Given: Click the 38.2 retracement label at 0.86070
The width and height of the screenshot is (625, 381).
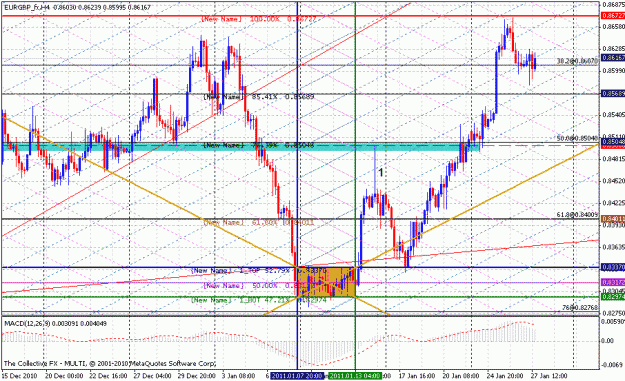Looking at the screenshot, I should (578, 61).
